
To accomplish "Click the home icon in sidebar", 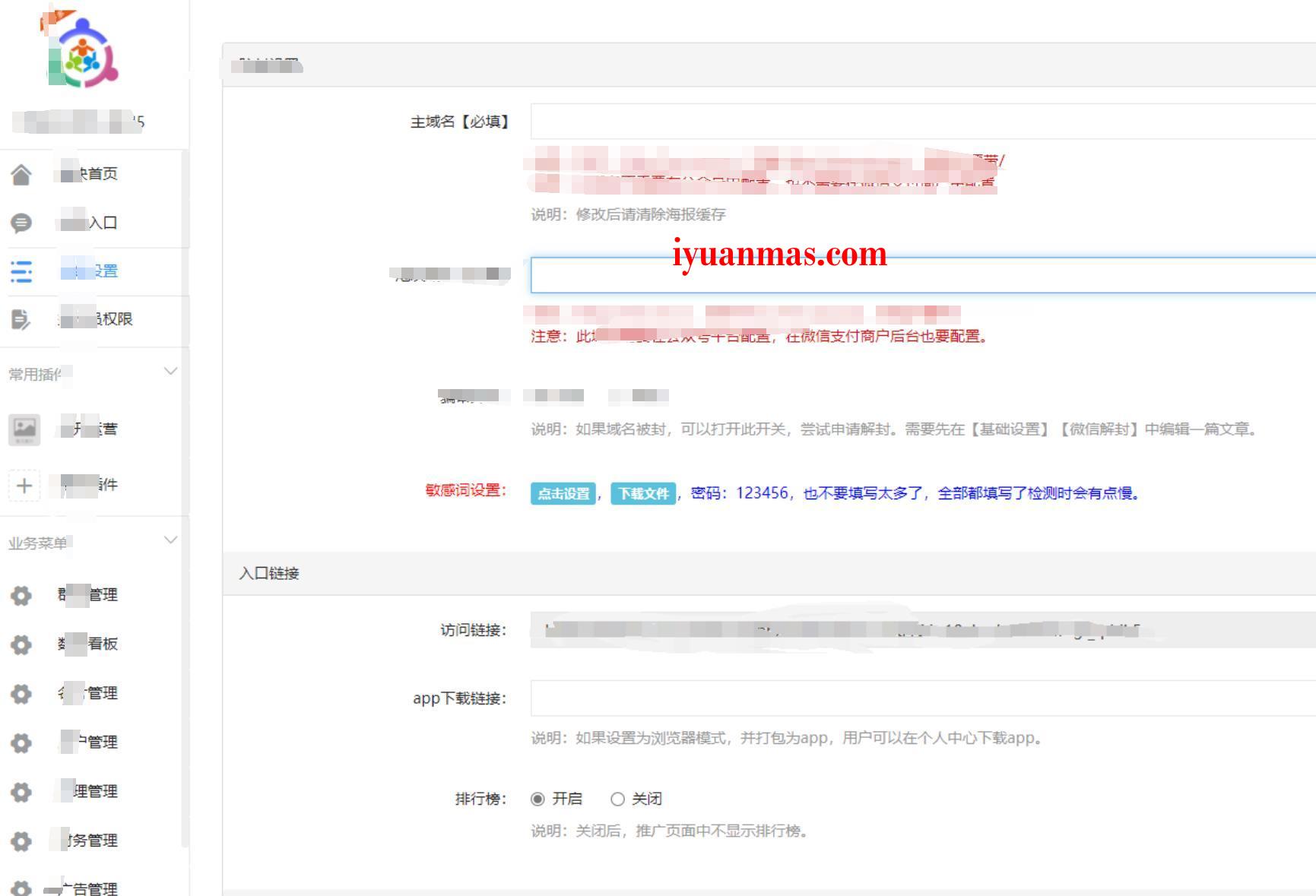I will (21, 175).
